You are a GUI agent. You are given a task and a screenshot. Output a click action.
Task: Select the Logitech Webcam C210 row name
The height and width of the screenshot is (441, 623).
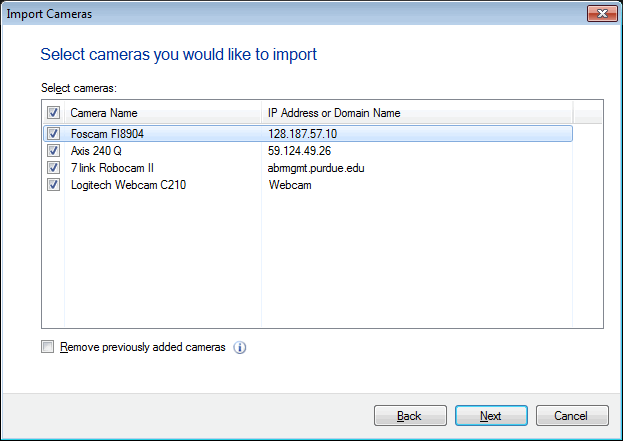pos(128,184)
